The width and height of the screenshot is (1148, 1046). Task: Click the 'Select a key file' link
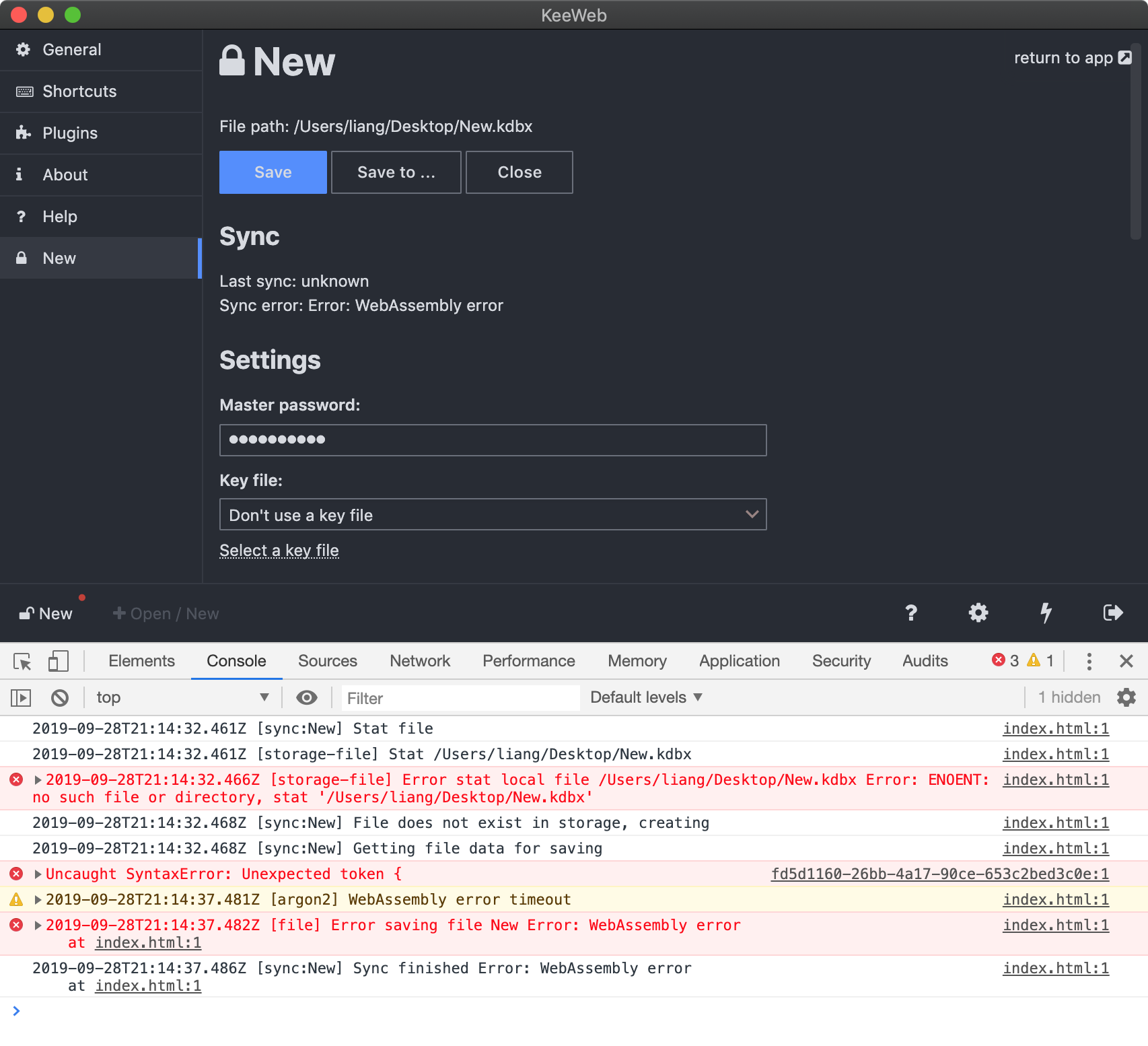pyautogui.click(x=279, y=551)
